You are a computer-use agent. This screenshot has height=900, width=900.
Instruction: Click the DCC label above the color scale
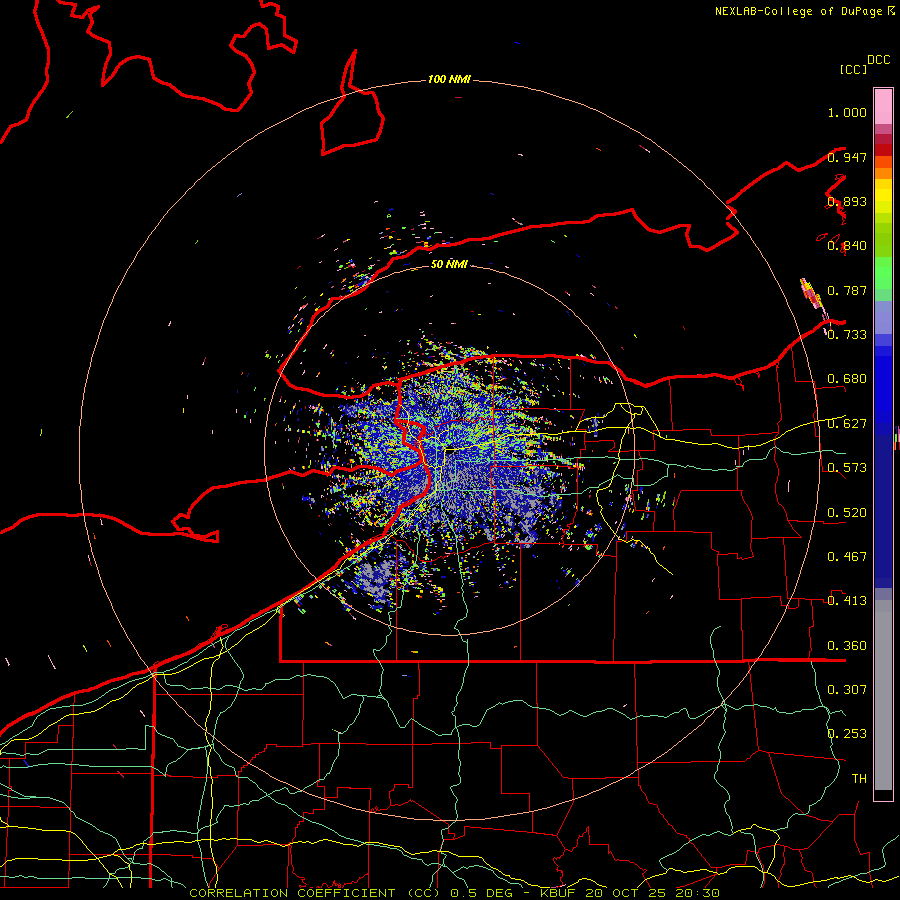click(879, 60)
